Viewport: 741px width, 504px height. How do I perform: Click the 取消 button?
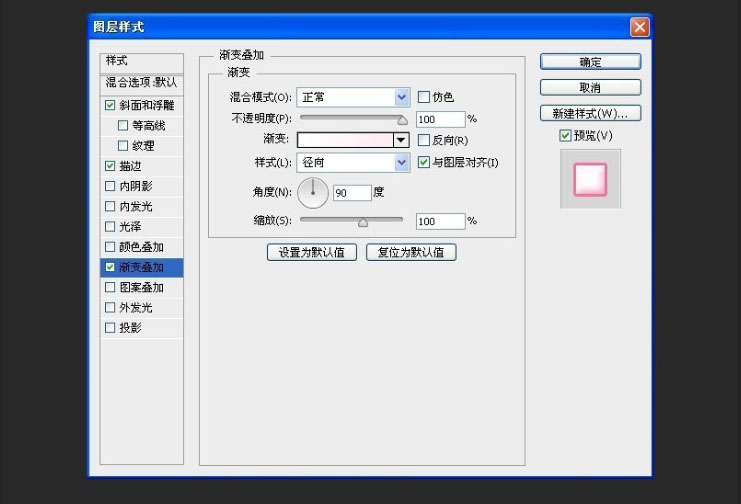click(590, 87)
